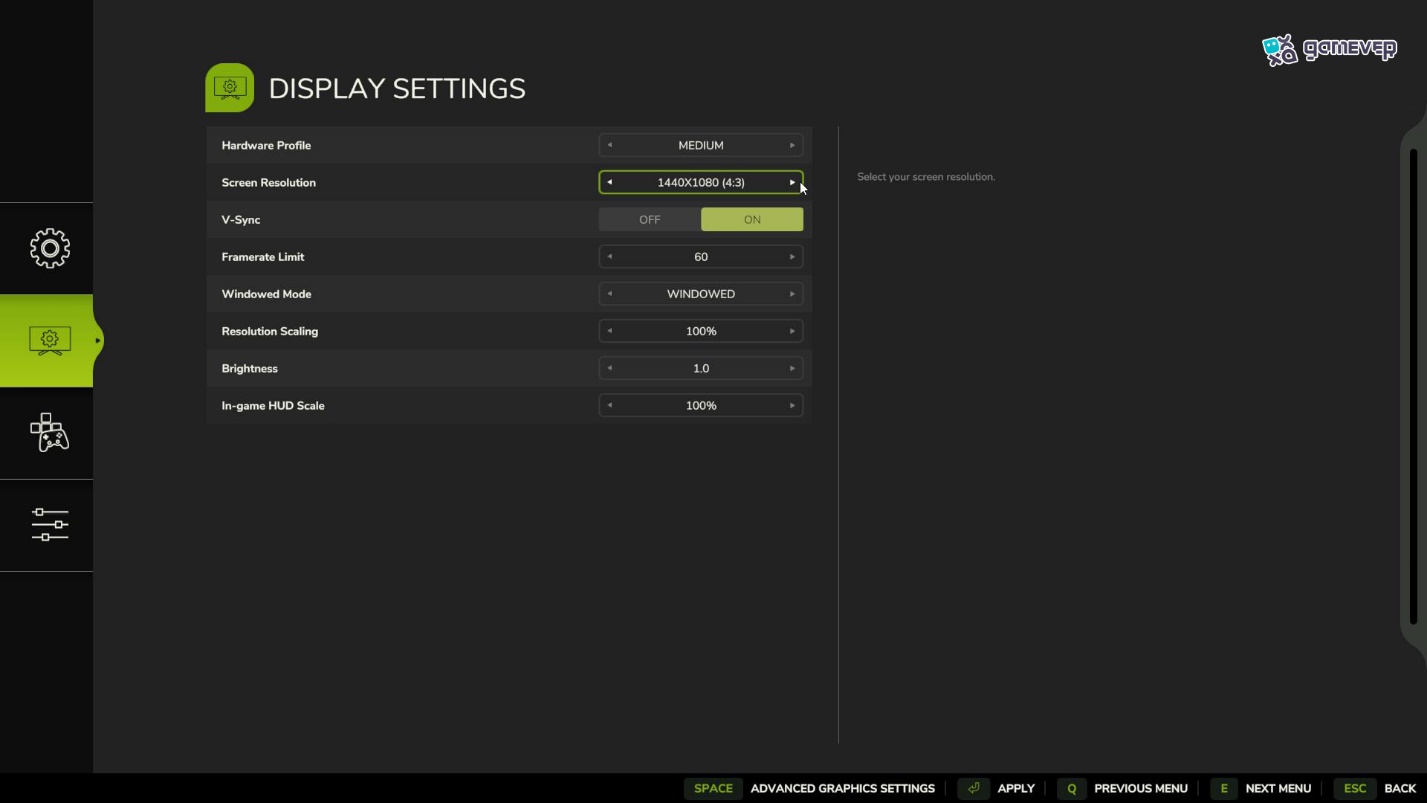Open the sliders settings category icon
Viewport: 1427px width, 803px height.
(x=49, y=524)
